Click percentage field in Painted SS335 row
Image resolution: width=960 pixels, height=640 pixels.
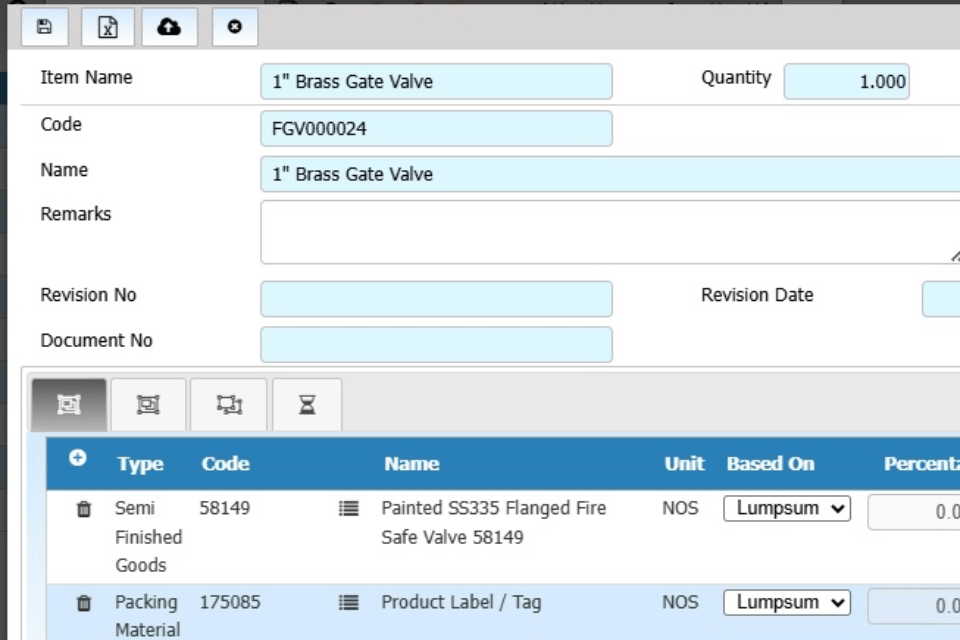pos(914,512)
